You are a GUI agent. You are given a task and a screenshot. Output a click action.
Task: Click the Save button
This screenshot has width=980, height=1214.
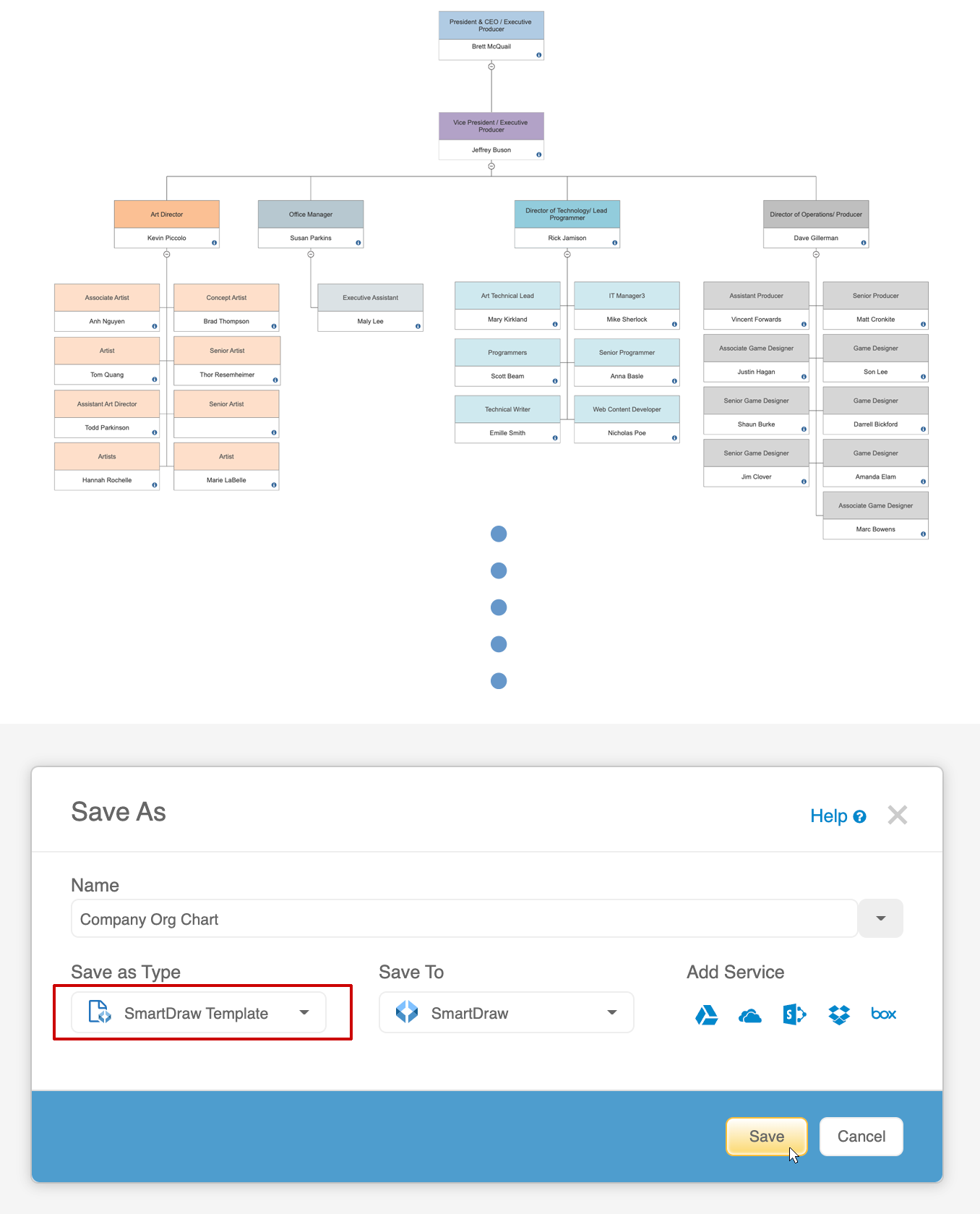pyautogui.click(x=766, y=1137)
